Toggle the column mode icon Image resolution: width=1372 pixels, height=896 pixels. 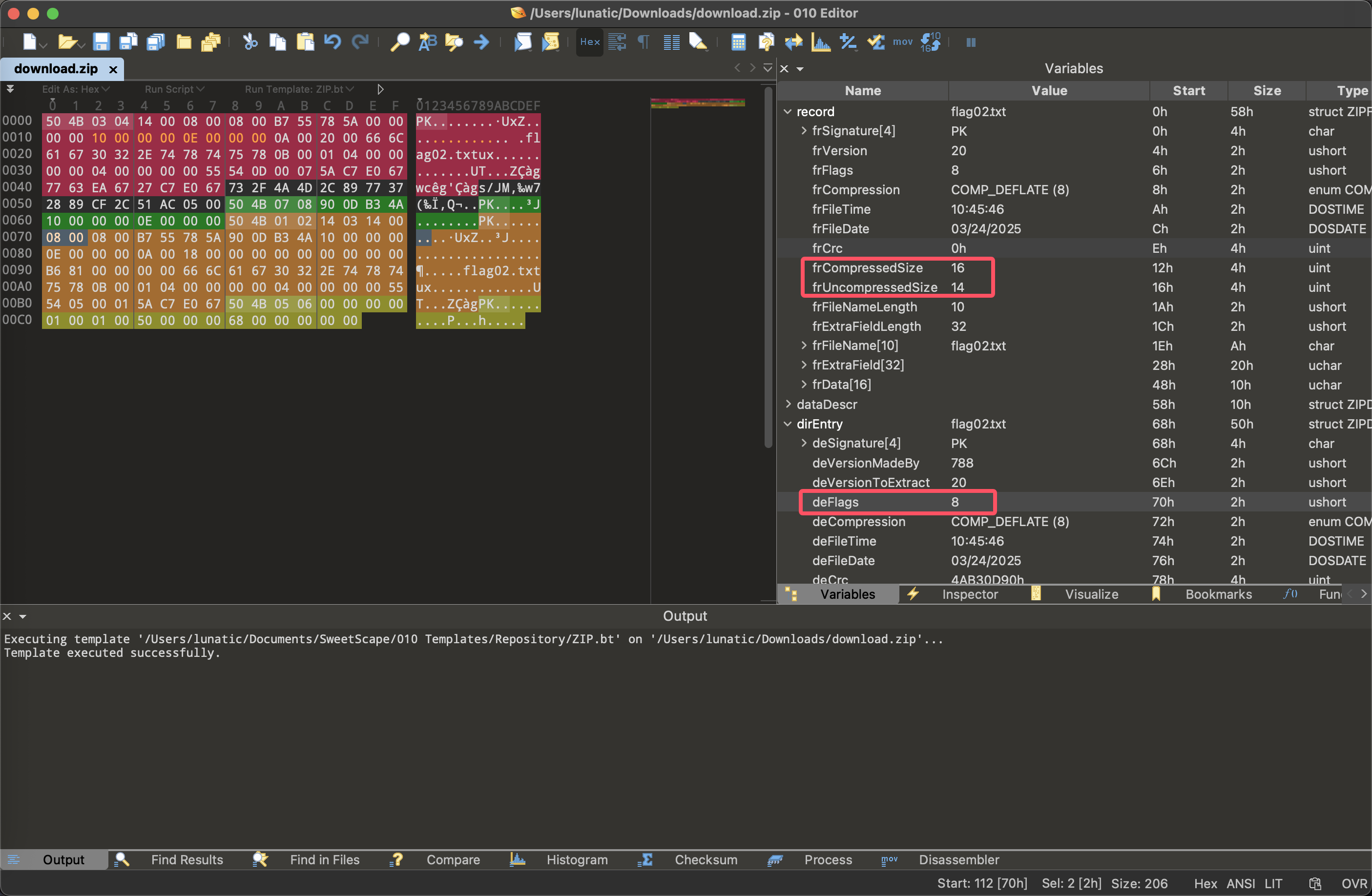coord(671,42)
